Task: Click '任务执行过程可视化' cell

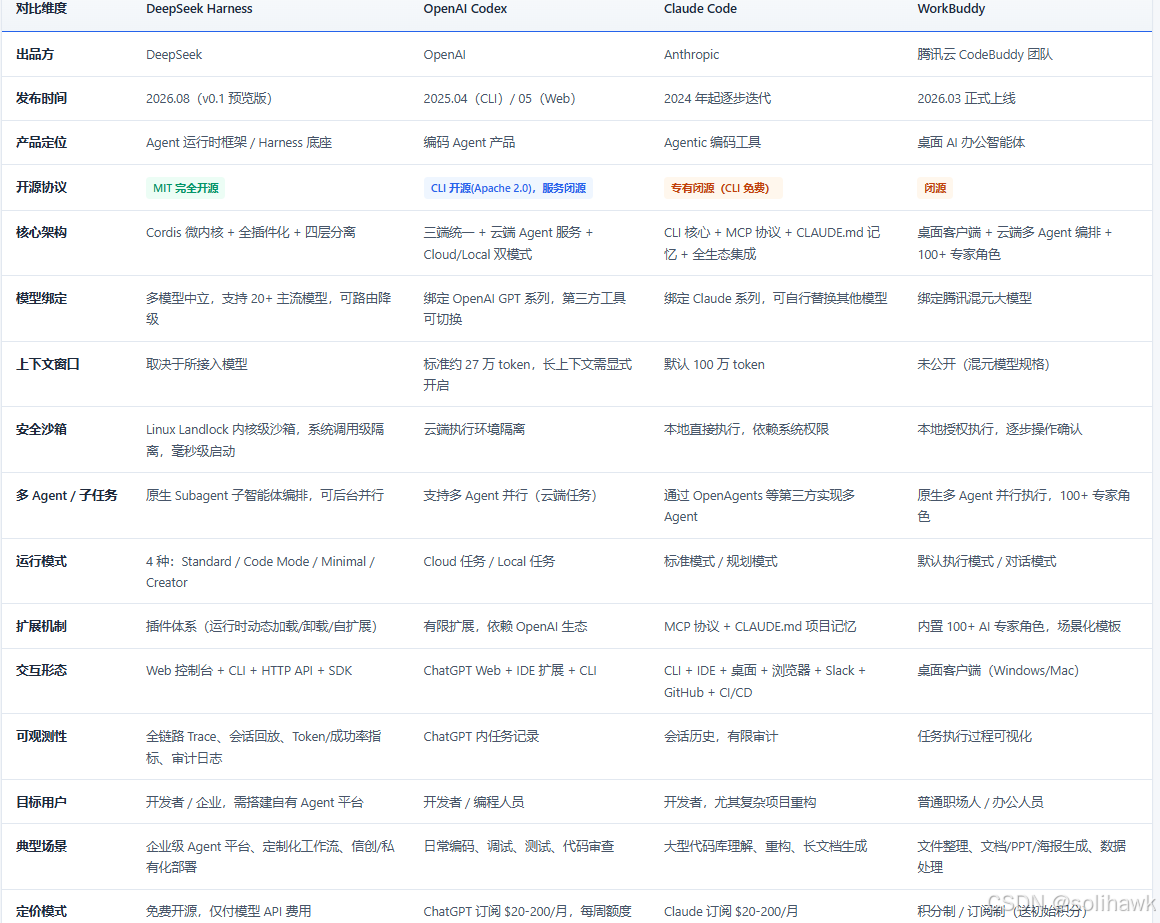Action: pyautogui.click(x=974, y=736)
